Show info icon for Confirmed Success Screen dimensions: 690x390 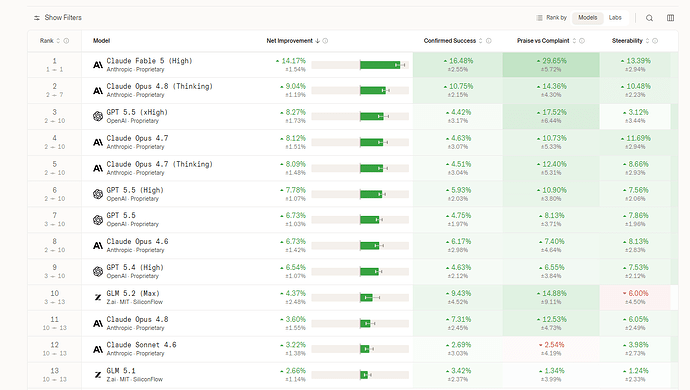(x=488, y=41)
